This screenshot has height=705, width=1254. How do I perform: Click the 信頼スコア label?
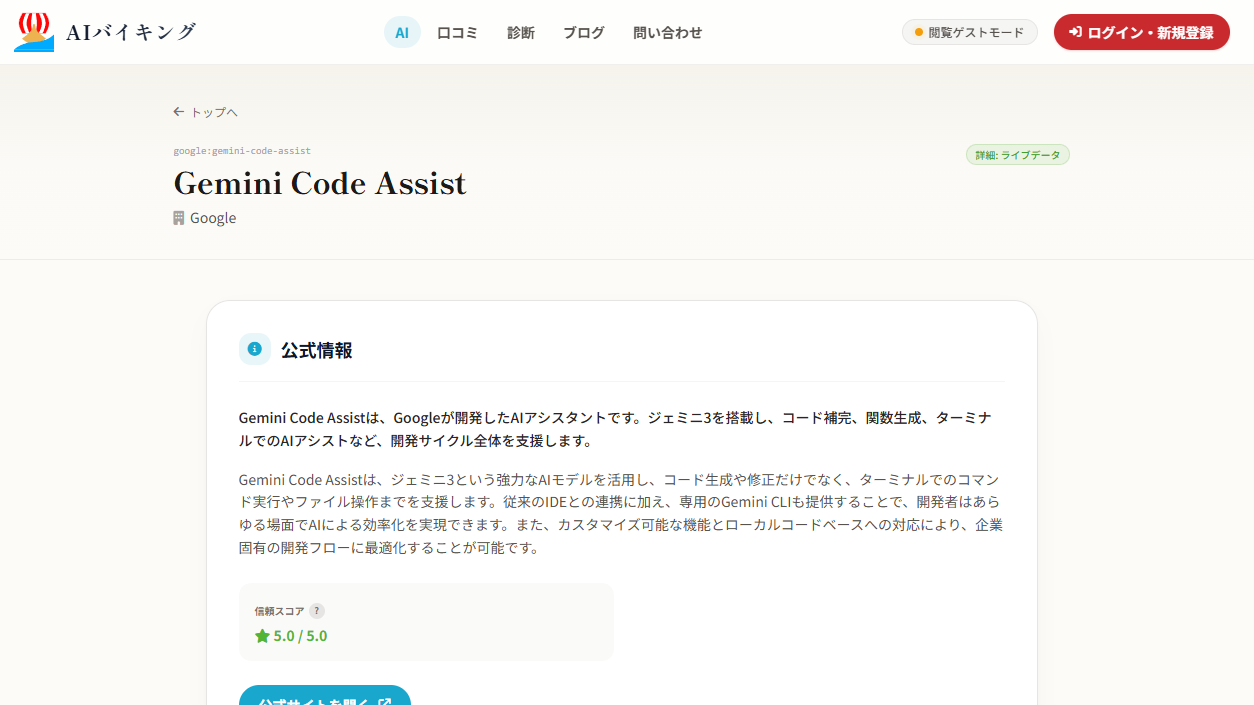pyautogui.click(x=279, y=611)
